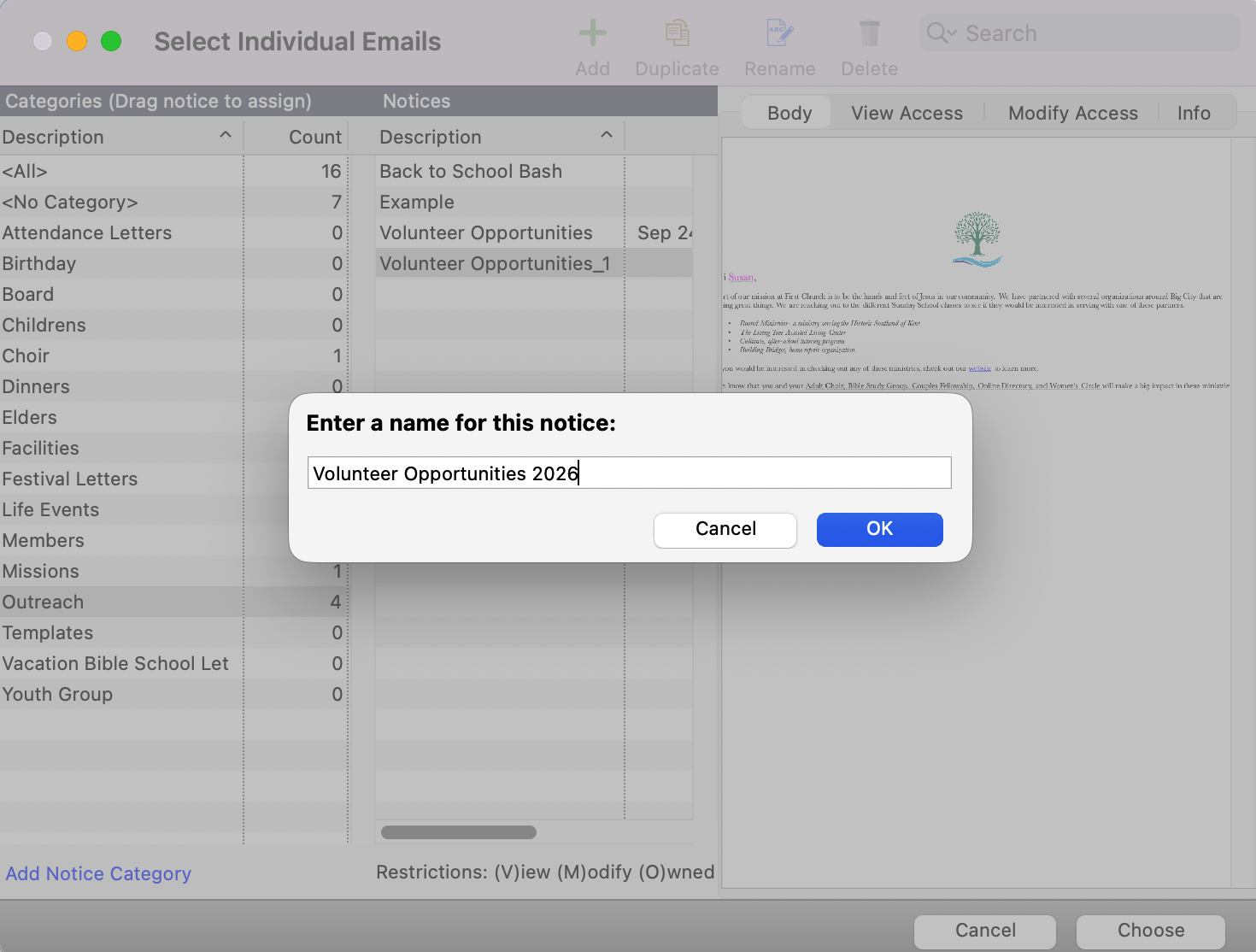Select the Dinners category
The image size is (1256, 952).
[x=173, y=386]
